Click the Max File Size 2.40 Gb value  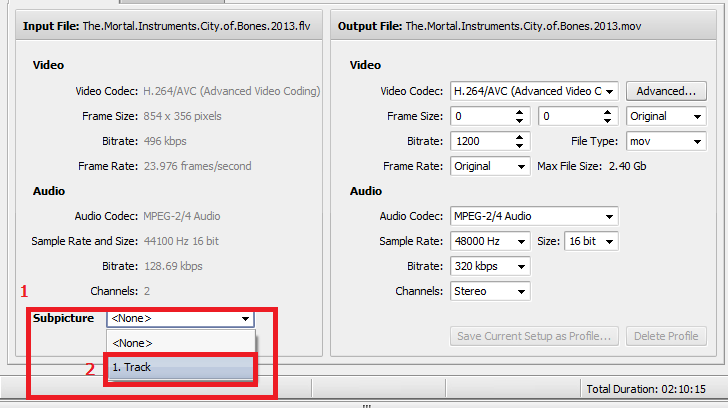[x=627, y=166]
